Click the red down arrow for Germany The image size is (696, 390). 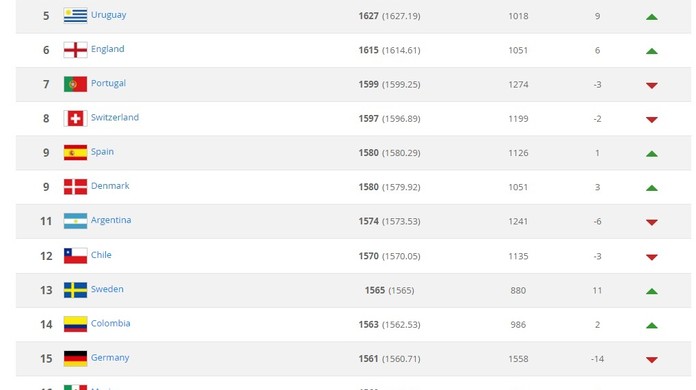(x=652, y=359)
